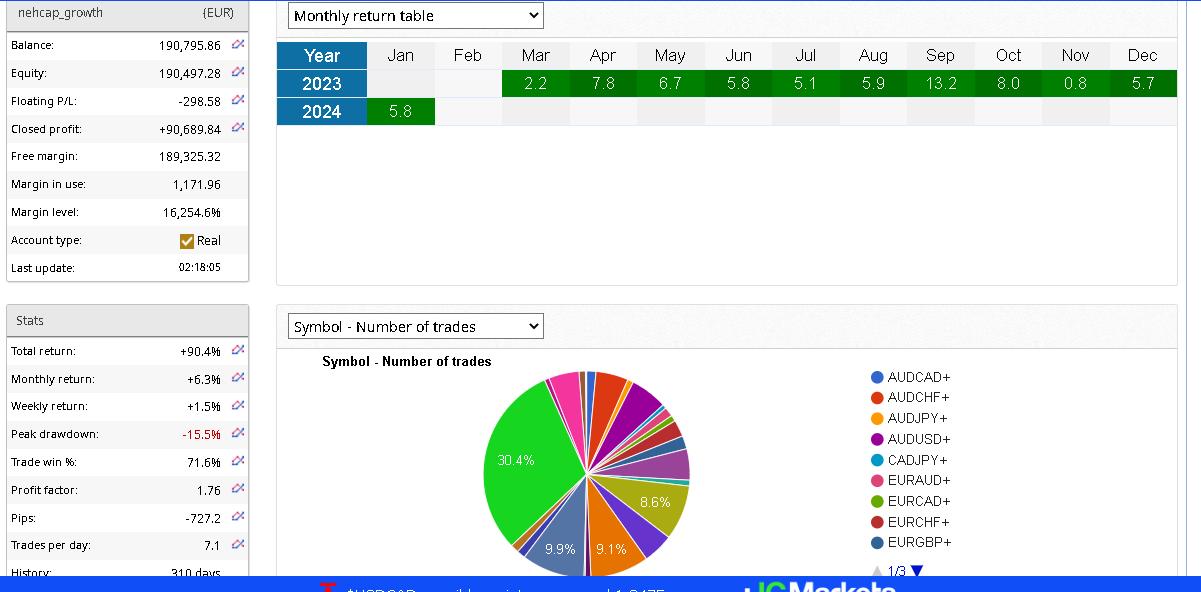The height and width of the screenshot is (592, 1201).
Task: Click the AUDUSD+ legend label
Action: point(918,439)
